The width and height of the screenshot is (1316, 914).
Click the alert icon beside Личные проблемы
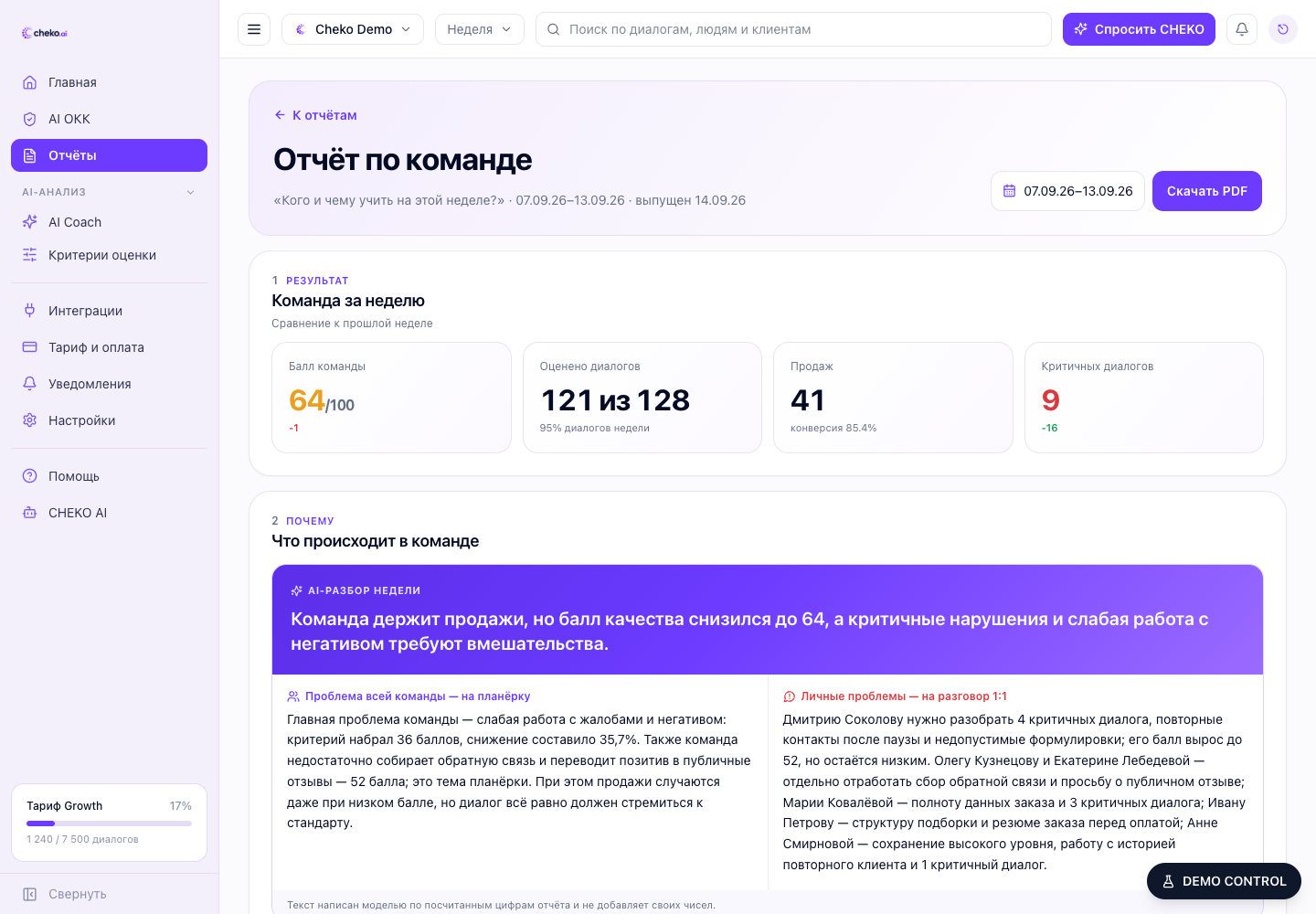click(790, 696)
